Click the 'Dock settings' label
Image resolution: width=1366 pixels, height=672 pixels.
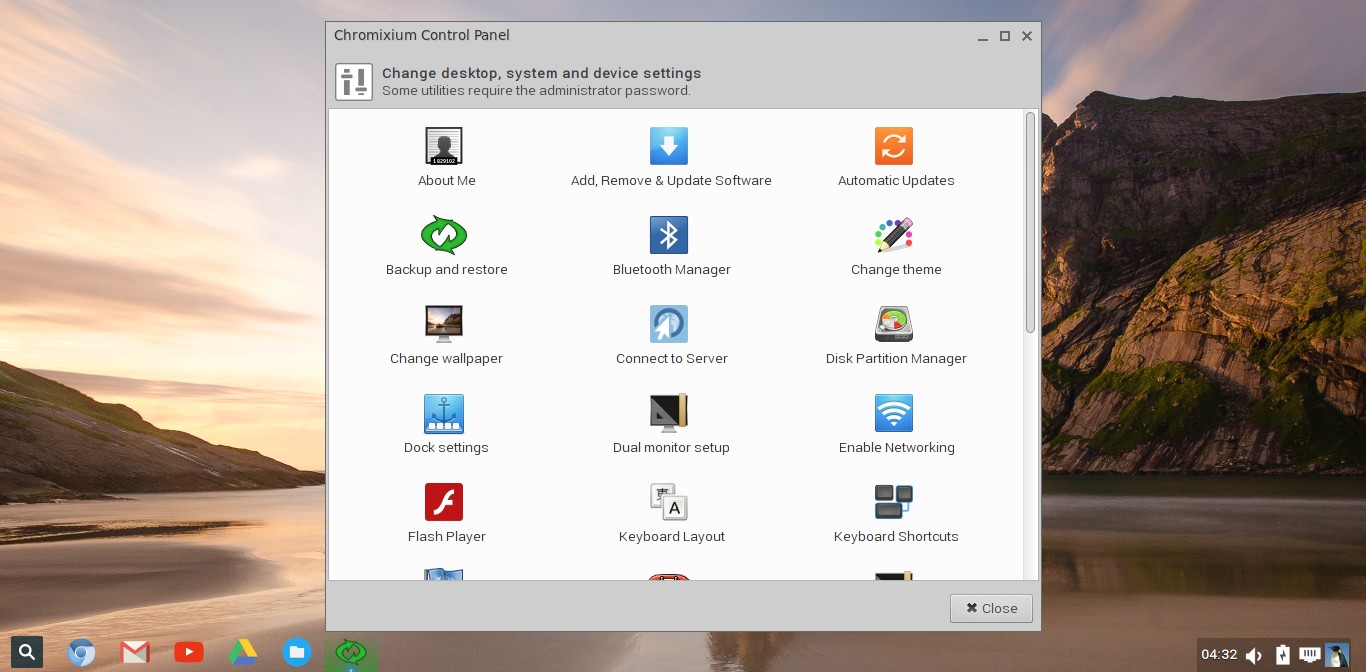click(446, 448)
